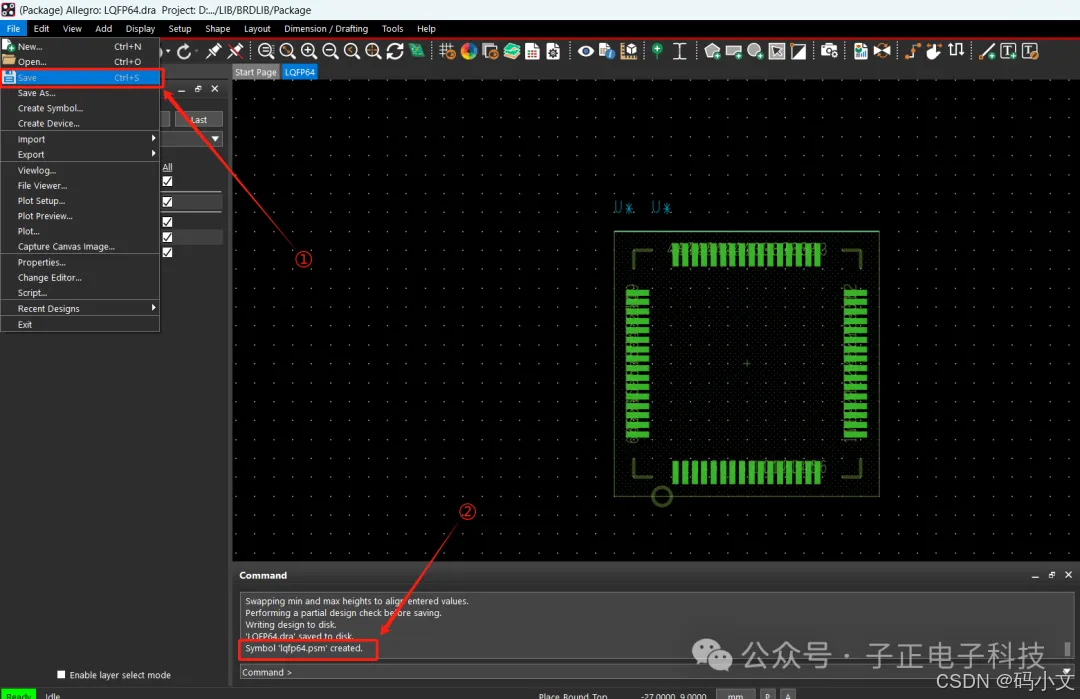Click the Zoom Out magnifier icon
Screen dimensions: 1080x699
tap(331, 52)
